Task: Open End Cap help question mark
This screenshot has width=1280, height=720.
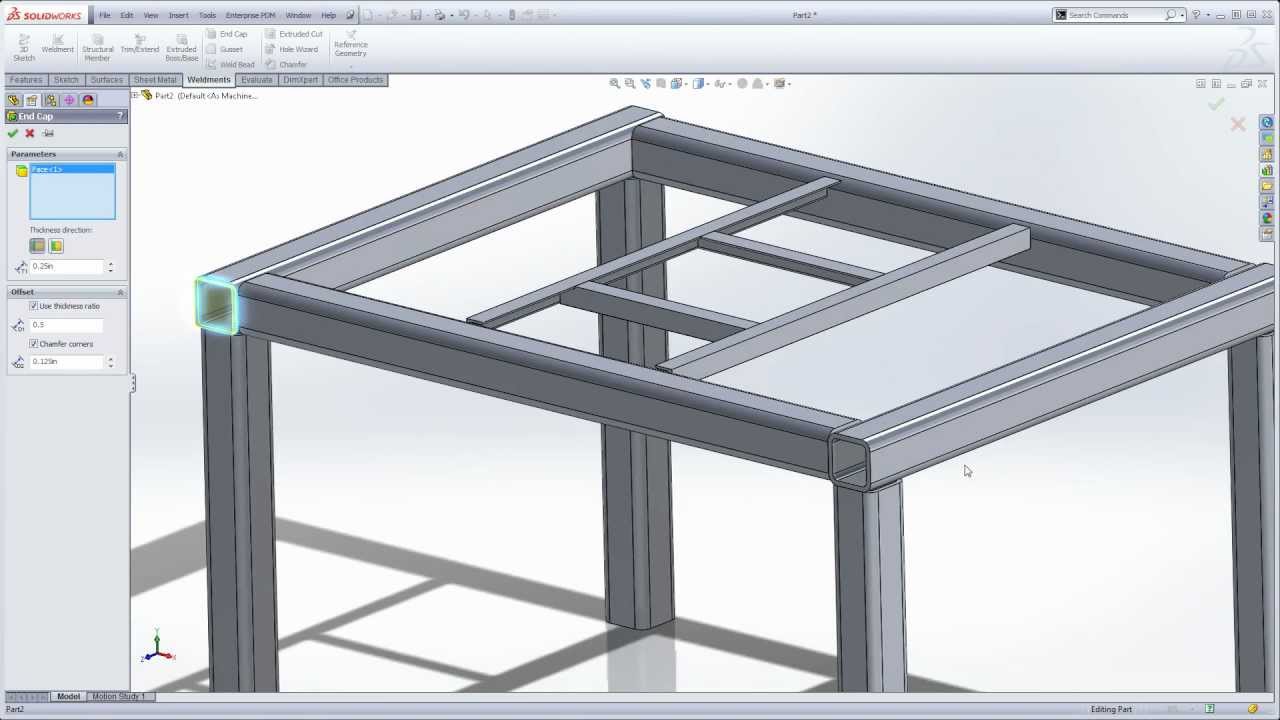Action: click(121, 116)
